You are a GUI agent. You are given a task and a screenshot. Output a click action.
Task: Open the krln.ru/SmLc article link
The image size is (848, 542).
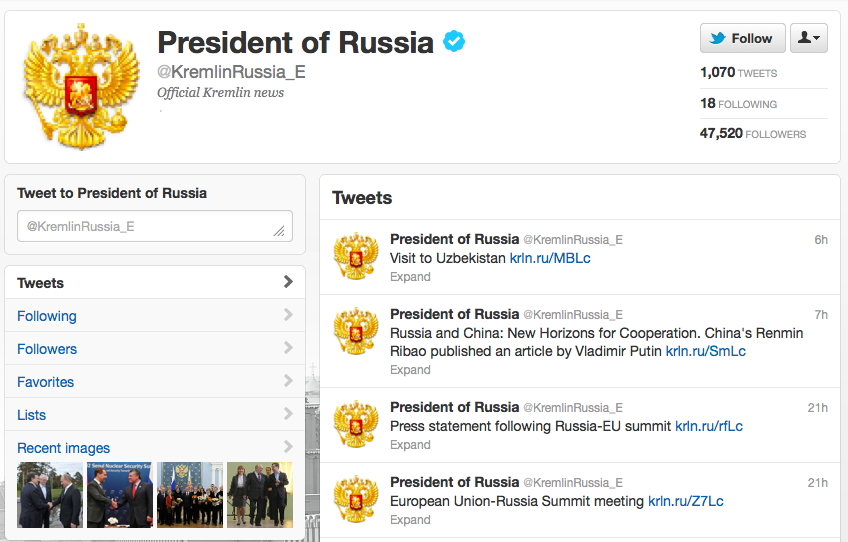pyautogui.click(x=705, y=351)
